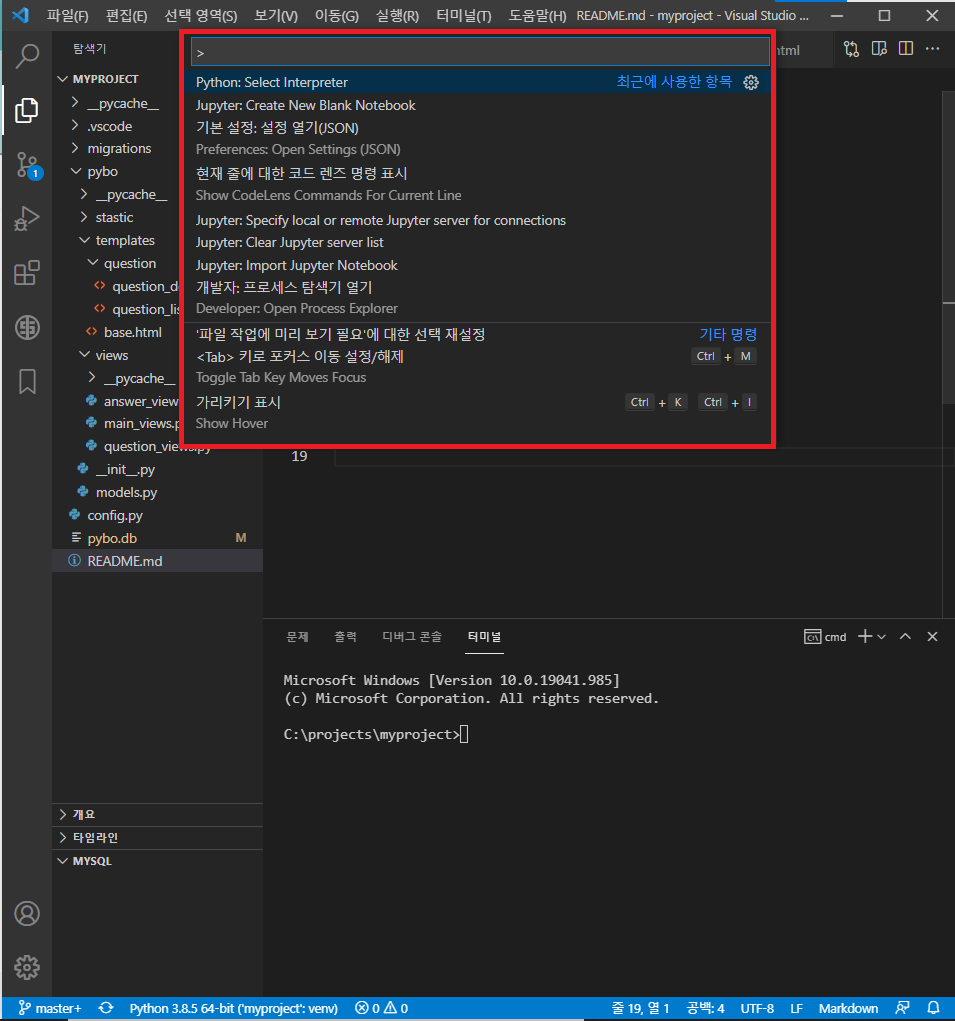Open Source Control view with badge

click(27, 165)
